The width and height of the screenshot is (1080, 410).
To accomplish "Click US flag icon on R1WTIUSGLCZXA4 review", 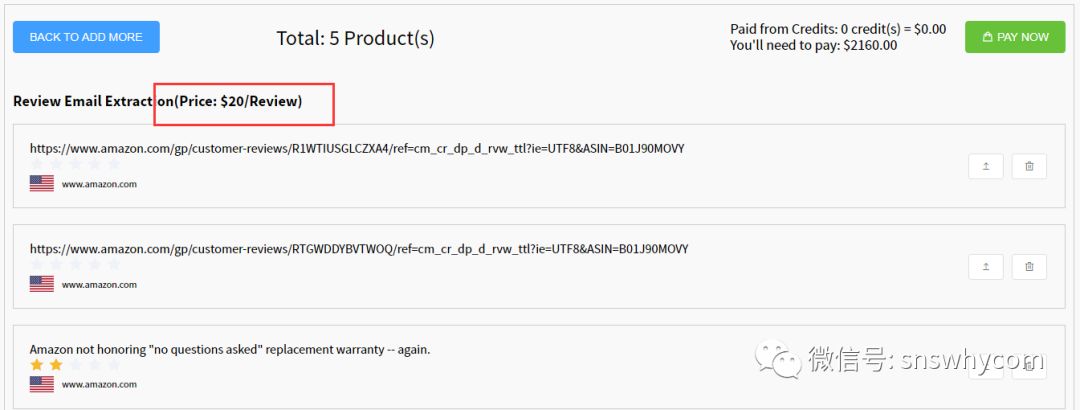I will pos(42,184).
